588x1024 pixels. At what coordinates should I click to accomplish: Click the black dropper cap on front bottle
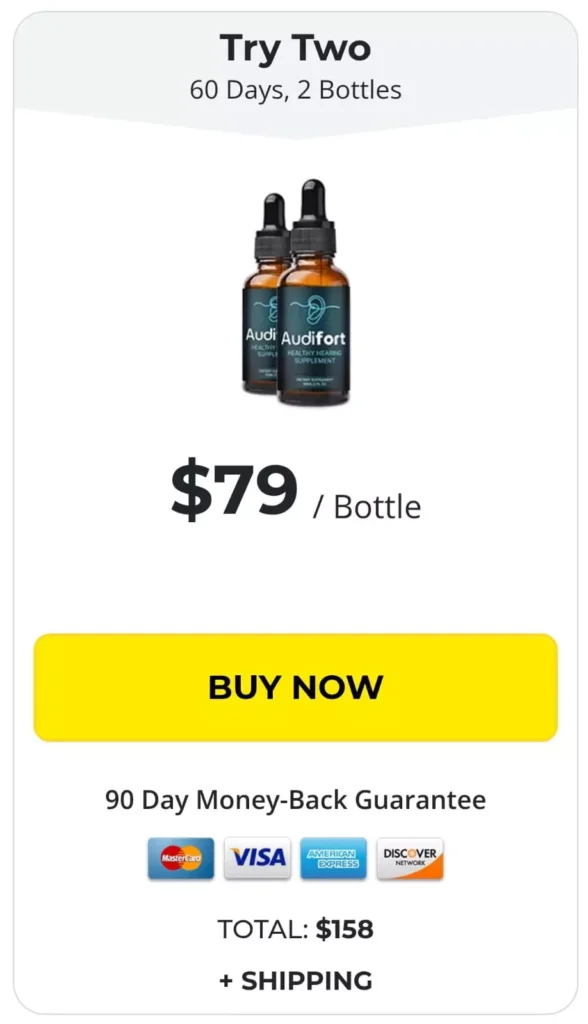[x=313, y=216]
